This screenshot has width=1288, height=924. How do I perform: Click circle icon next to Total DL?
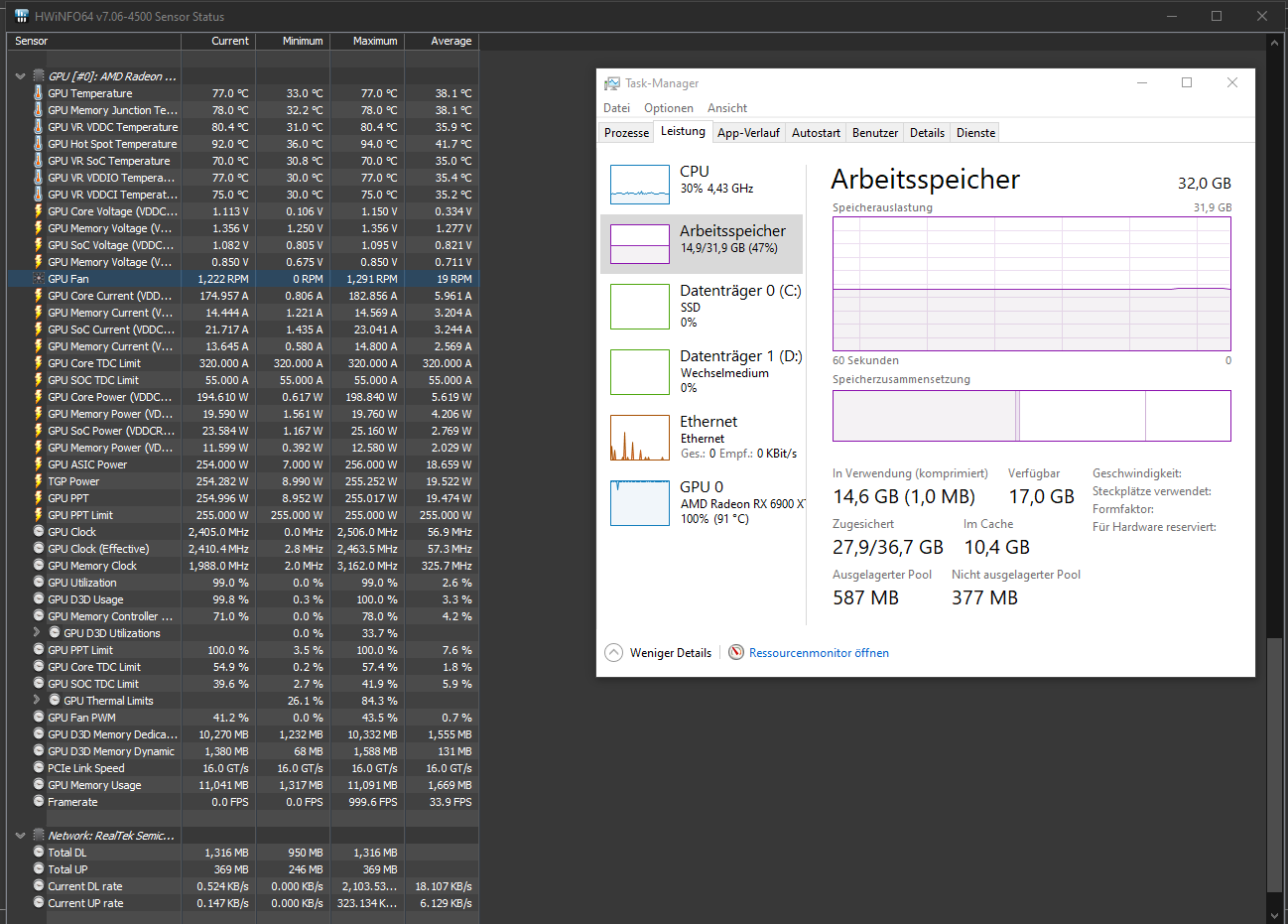pos(39,853)
